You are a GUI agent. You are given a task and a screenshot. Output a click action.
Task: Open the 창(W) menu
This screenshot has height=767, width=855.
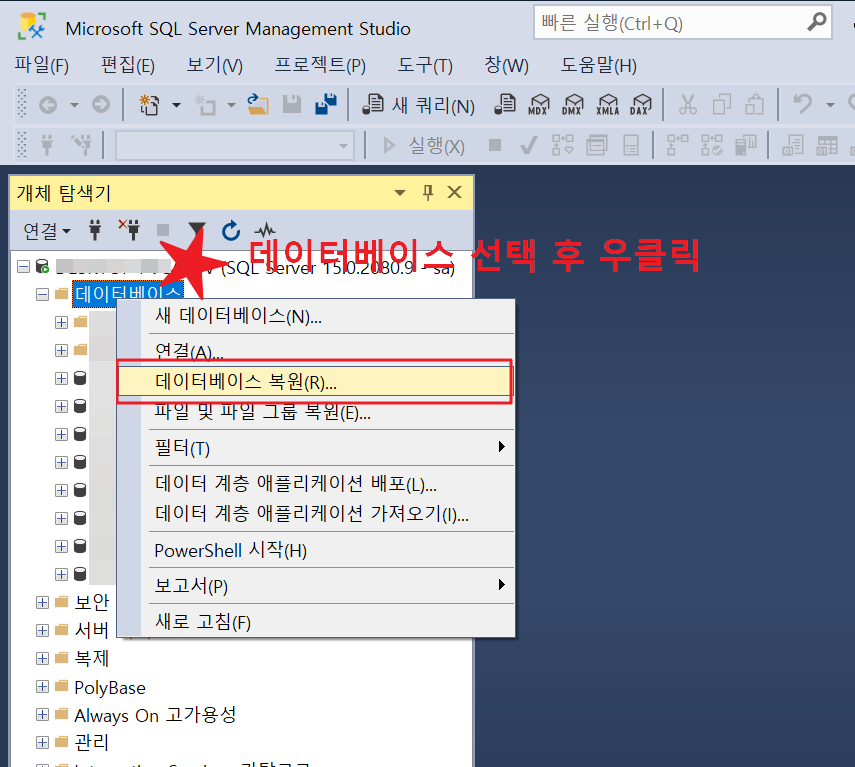pos(507,65)
